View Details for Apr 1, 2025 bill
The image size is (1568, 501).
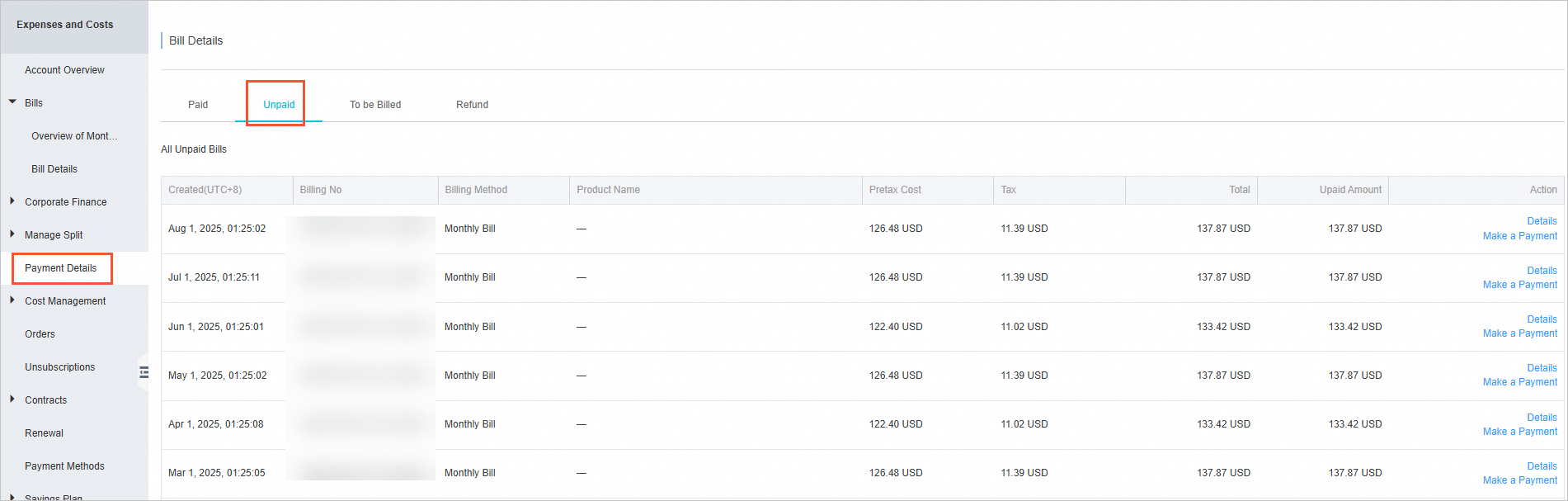[1542, 418]
